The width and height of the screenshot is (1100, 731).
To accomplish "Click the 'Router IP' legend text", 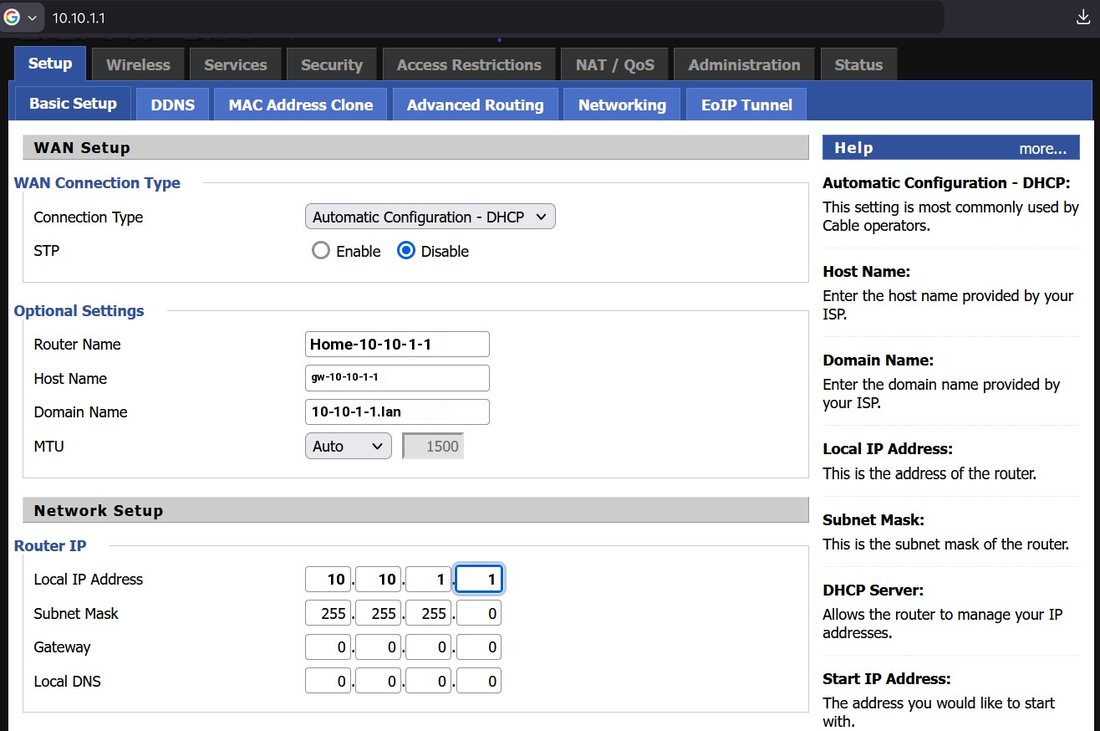I will pyautogui.click(x=50, y=546).
